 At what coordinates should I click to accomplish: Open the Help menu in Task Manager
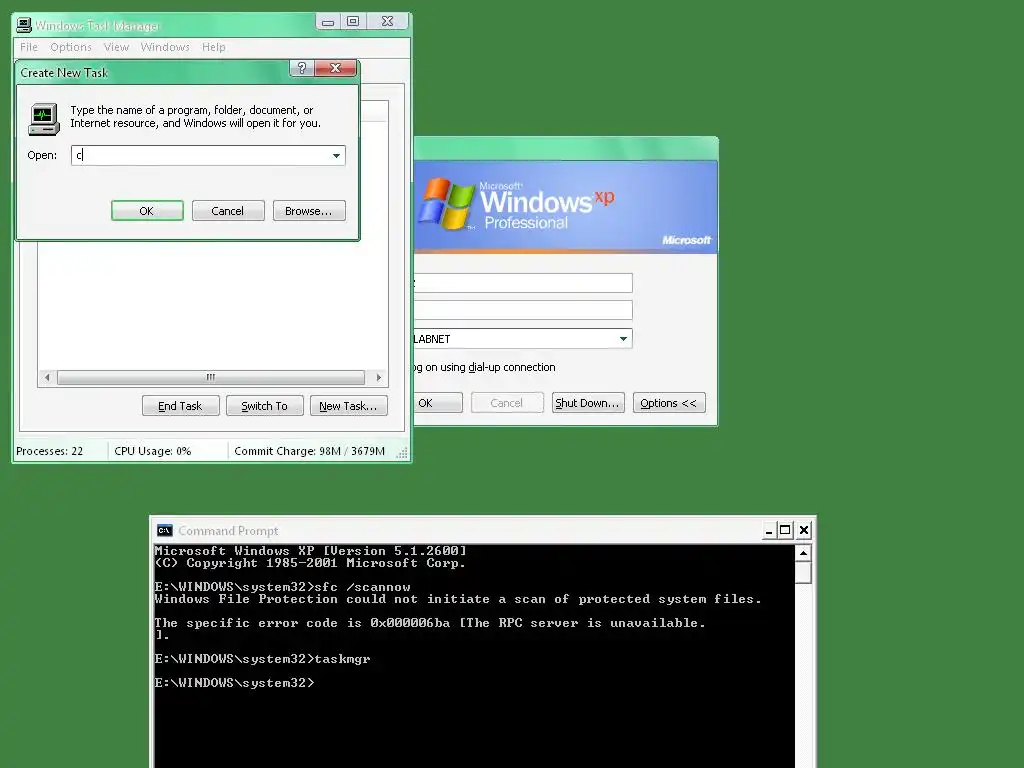[214, 47]
